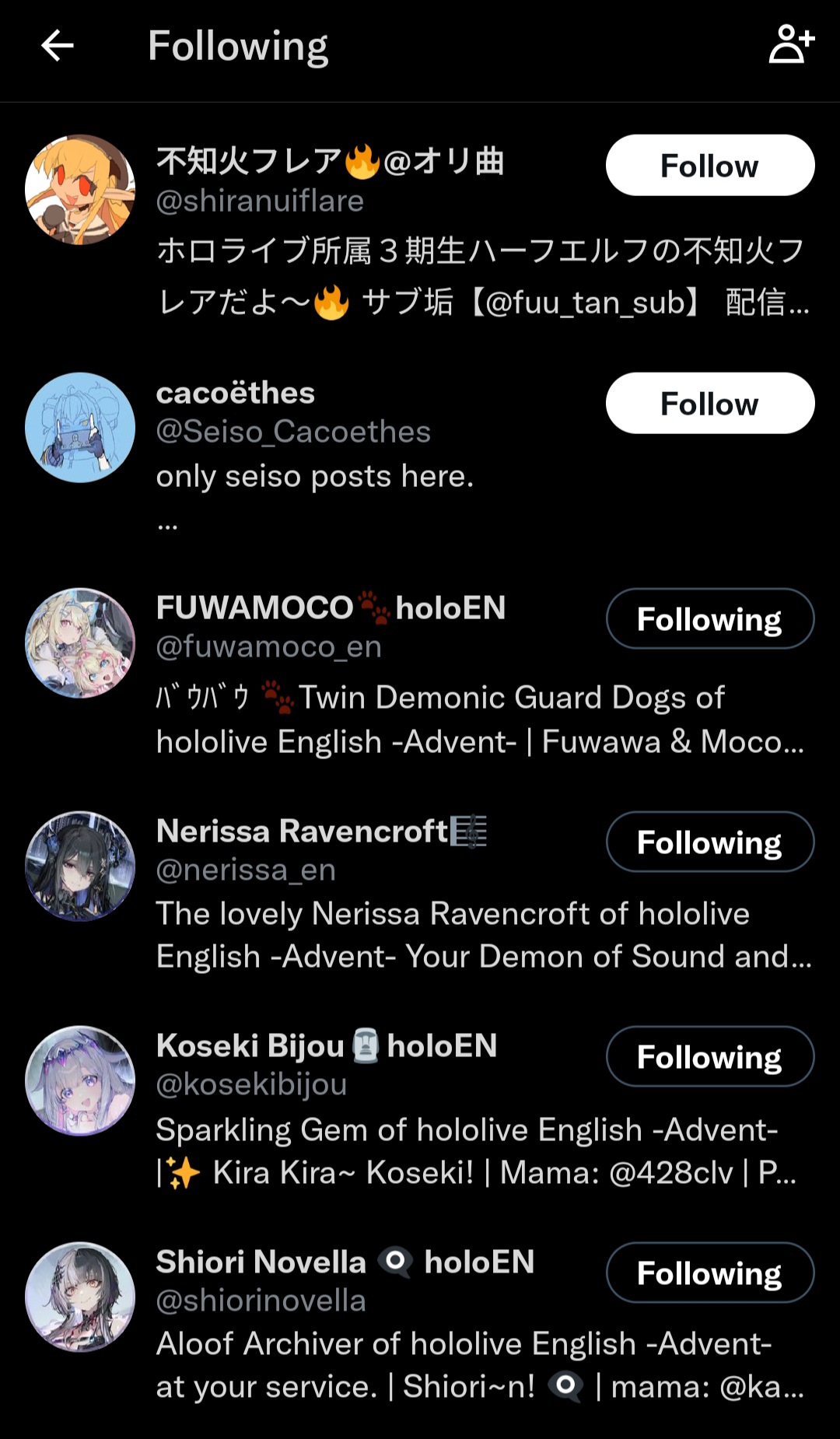Follow the Seiso_Cacoethes account
This screenshot has width=840, height=1439.
coord(710,404)
